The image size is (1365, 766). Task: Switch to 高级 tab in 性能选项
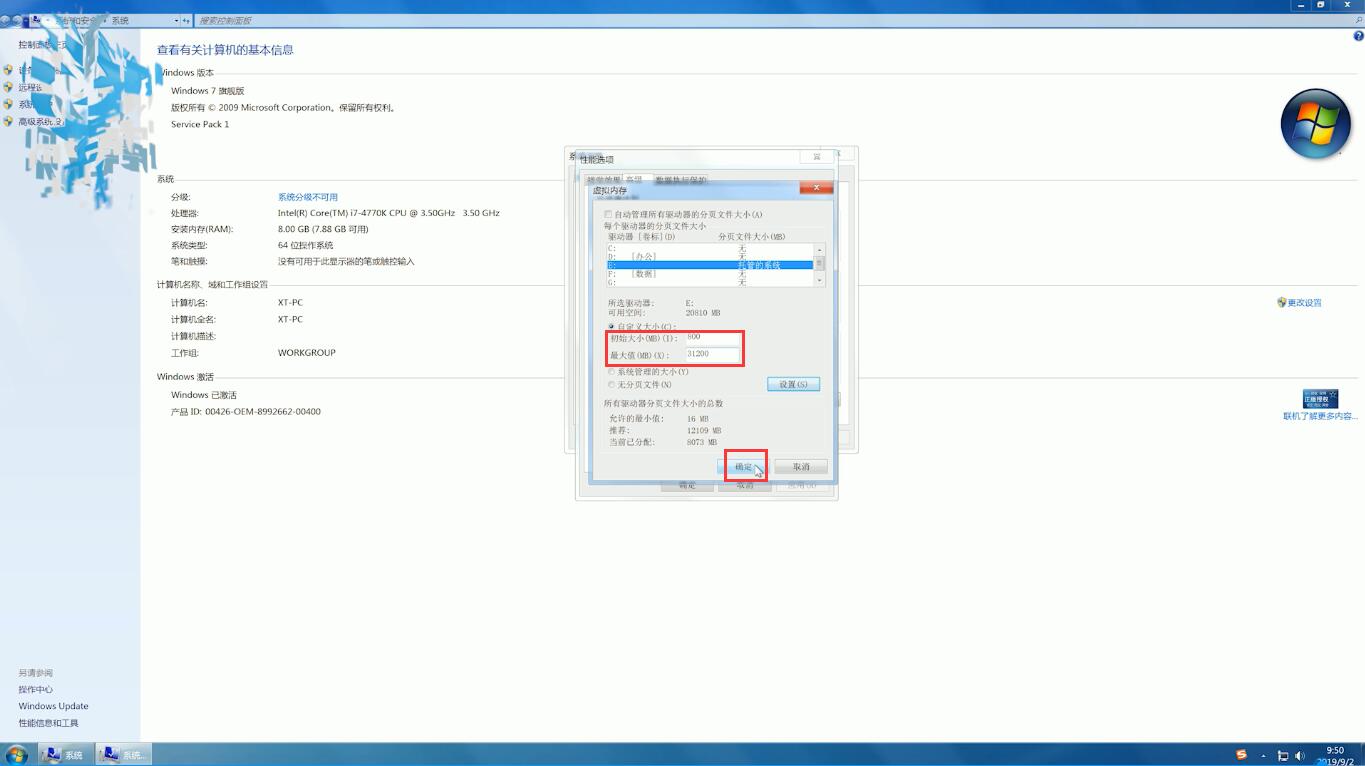(x=634, y=180)
